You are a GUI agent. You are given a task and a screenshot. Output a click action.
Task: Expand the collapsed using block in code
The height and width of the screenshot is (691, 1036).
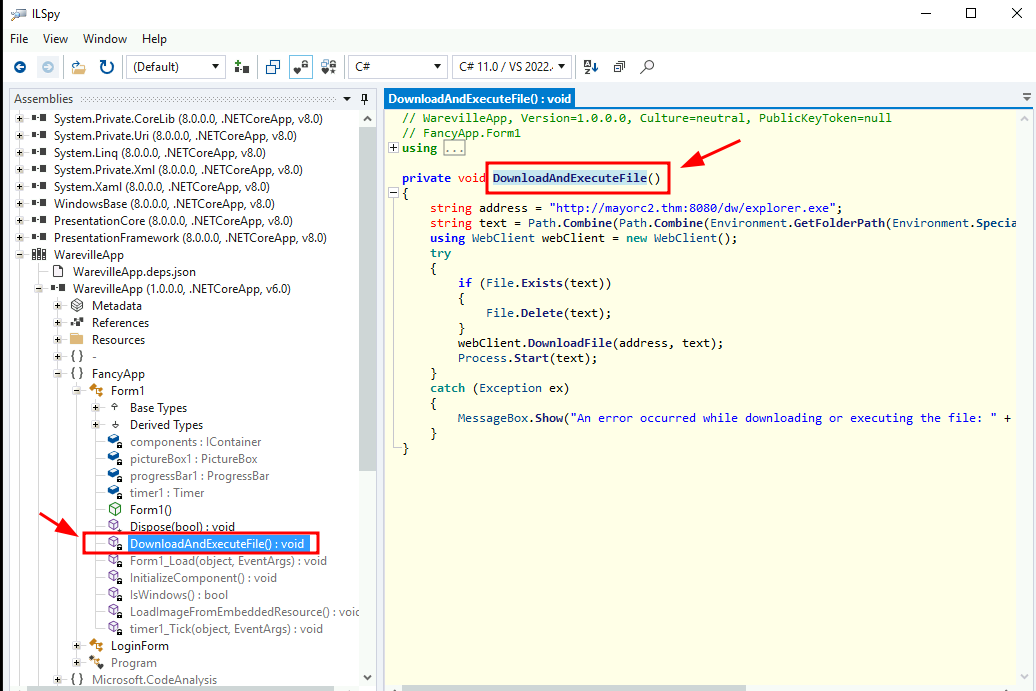click(393, 148)
